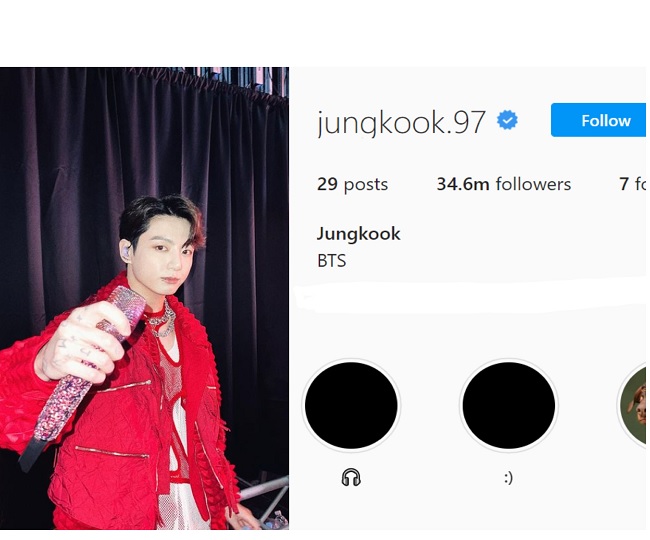Click the headphones emoji highlight label
Screen dimensions: 650x540
click(x=351, y=477)
